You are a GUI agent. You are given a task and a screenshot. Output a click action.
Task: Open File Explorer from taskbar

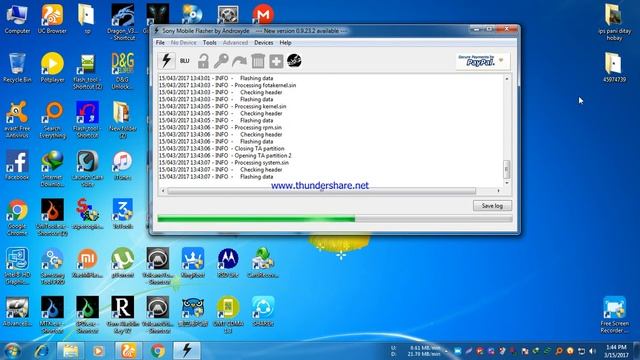click(70, 351)
